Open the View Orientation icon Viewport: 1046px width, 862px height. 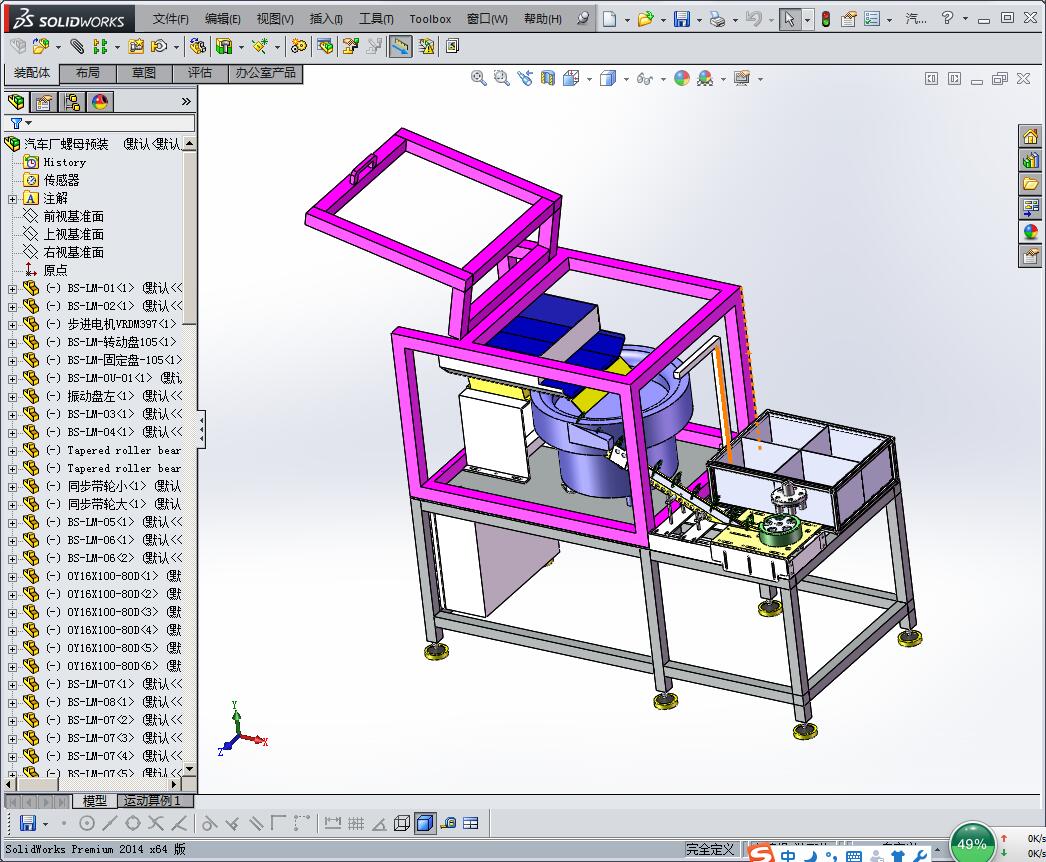[x=571, y=78]
